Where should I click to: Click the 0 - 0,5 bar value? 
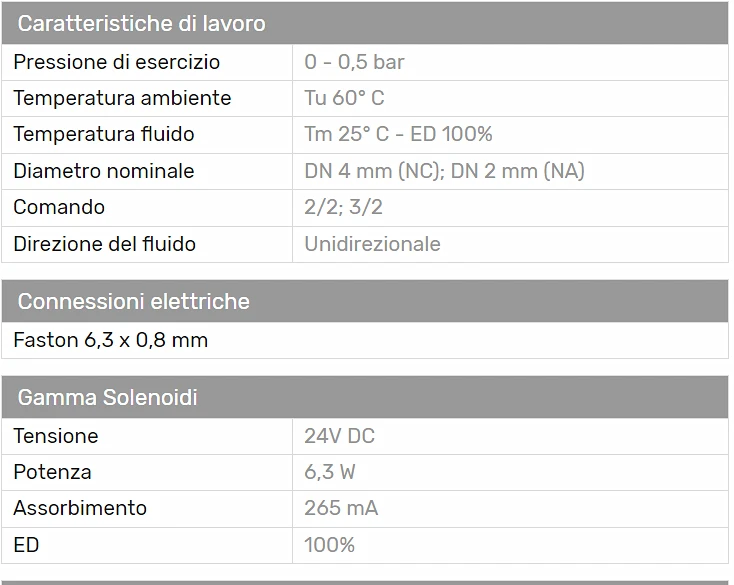(x=354, y=62)
